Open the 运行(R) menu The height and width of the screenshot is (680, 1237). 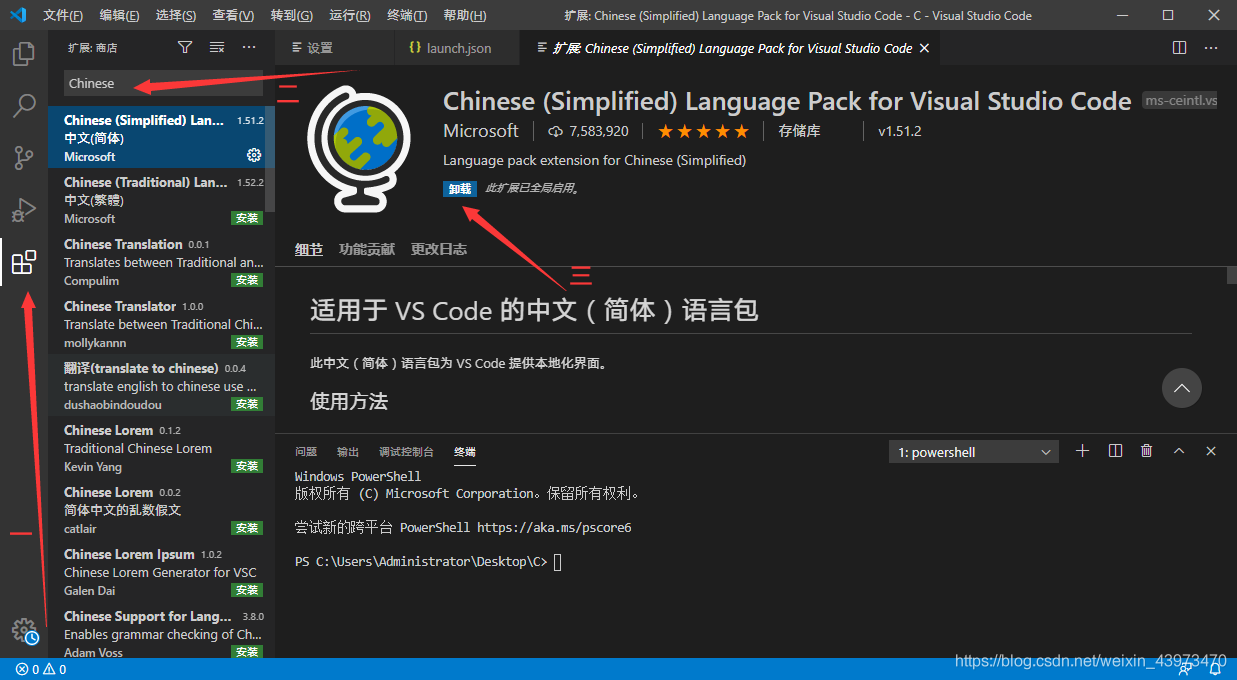coord(349,16)
